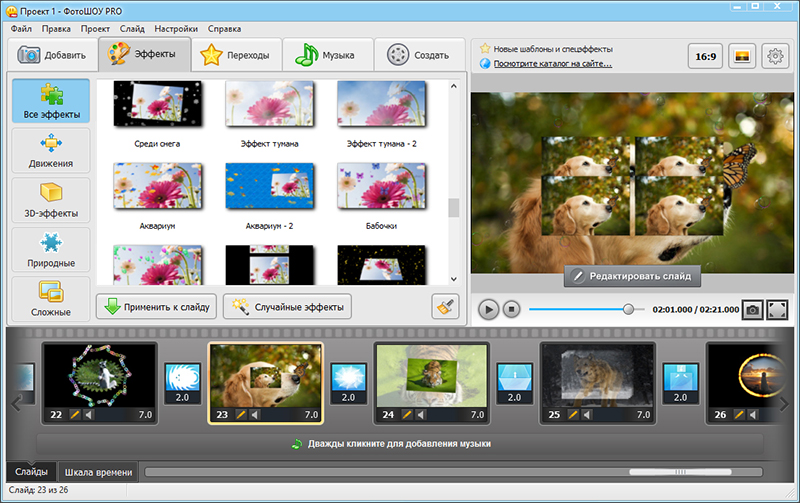Click the 16:9 aspect ratio button
The height and width of the screenshot is (503, 800).
point(706,56)
